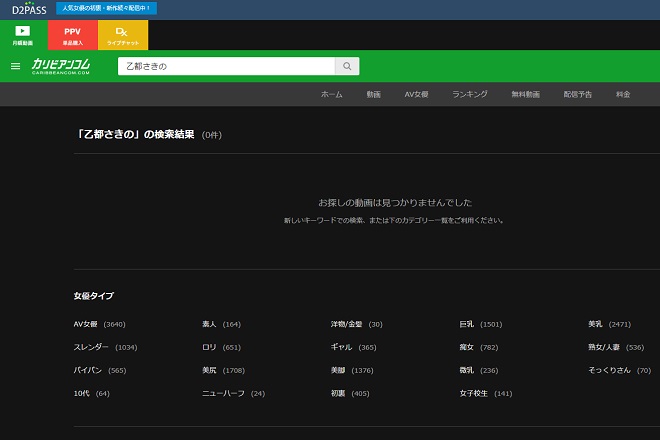Click the Caribbeancom logo

(61, 66)
